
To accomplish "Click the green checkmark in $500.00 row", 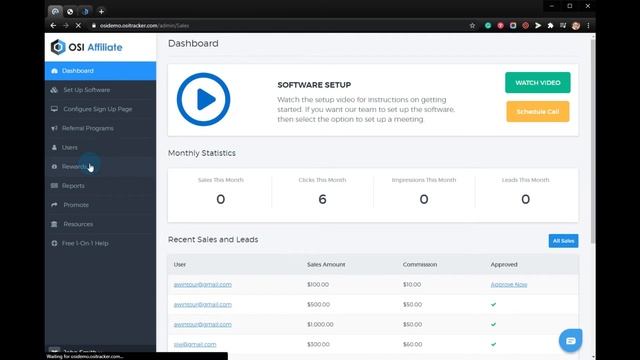I will pyautogui.click(x=493, y=304).
